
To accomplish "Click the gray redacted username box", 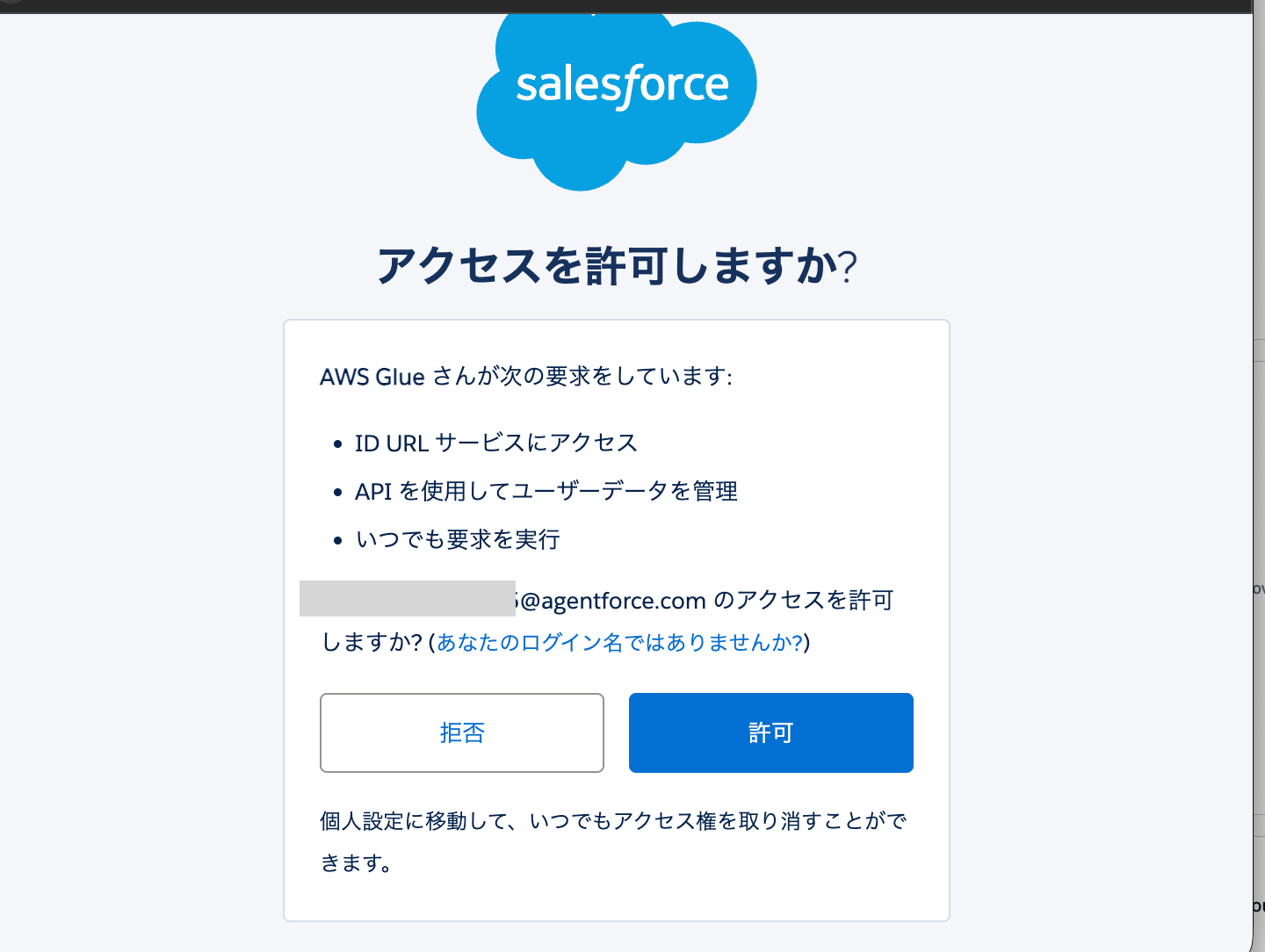I will pos(407,598).
